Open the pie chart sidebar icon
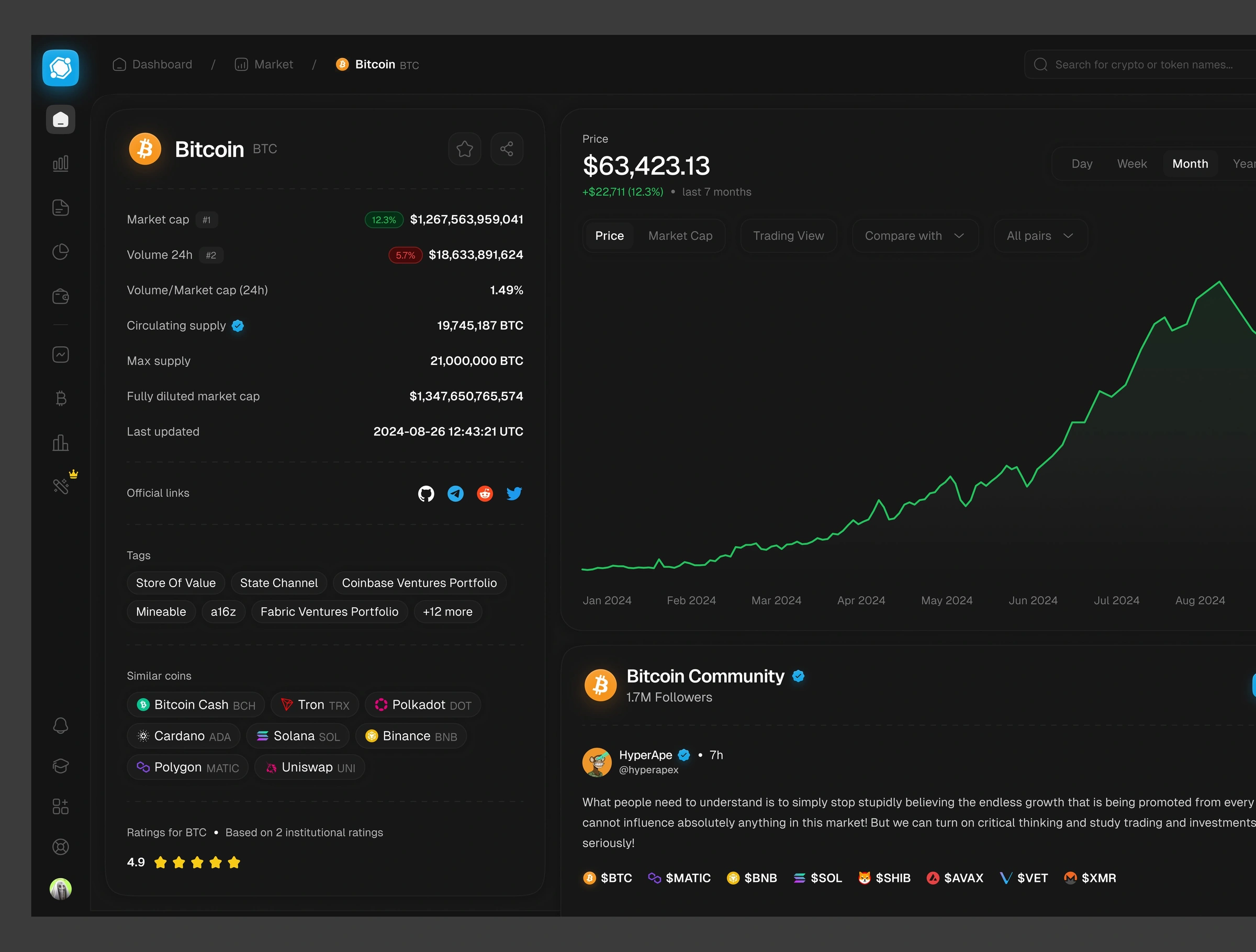Image resolution: width=1256 pixels, height=952 pixels. (x=60, y=252)
